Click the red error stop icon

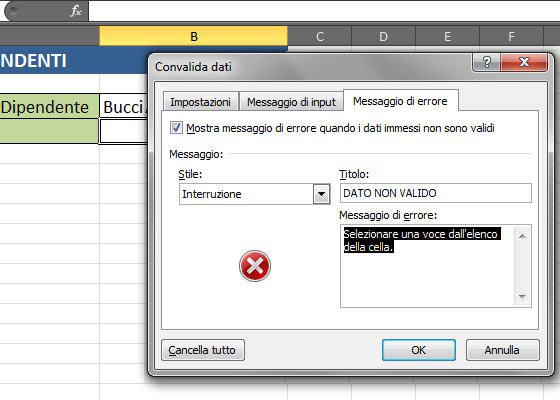[x=255, y=266]
